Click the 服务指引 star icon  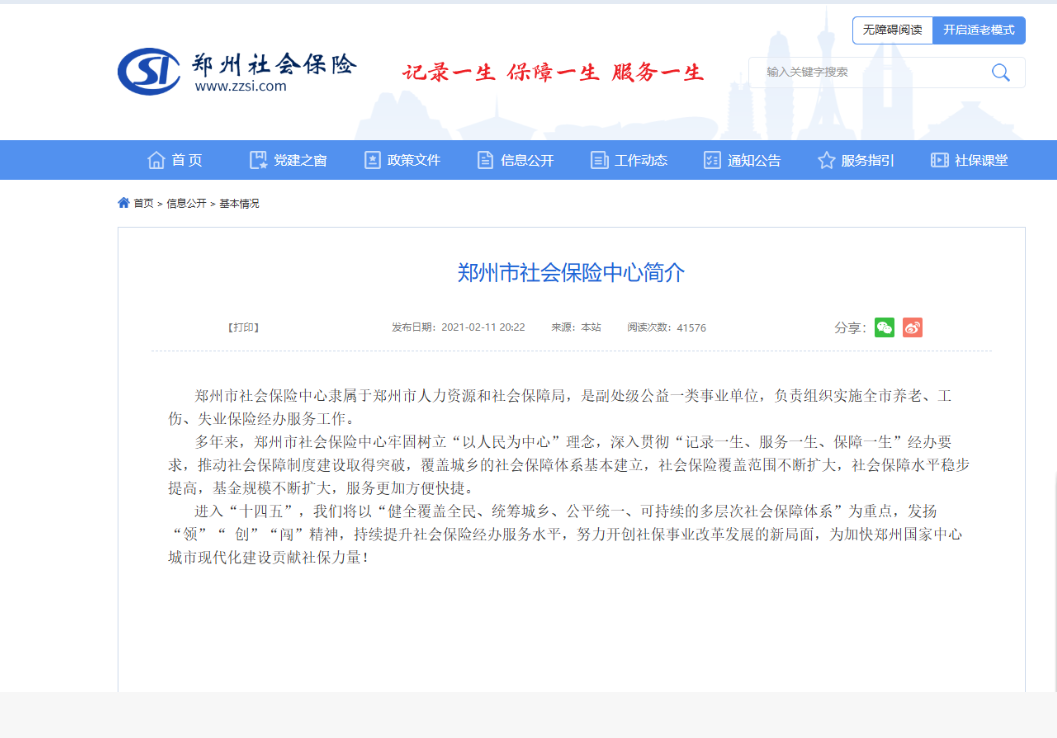pyautogui.click(x=826, y=160)
